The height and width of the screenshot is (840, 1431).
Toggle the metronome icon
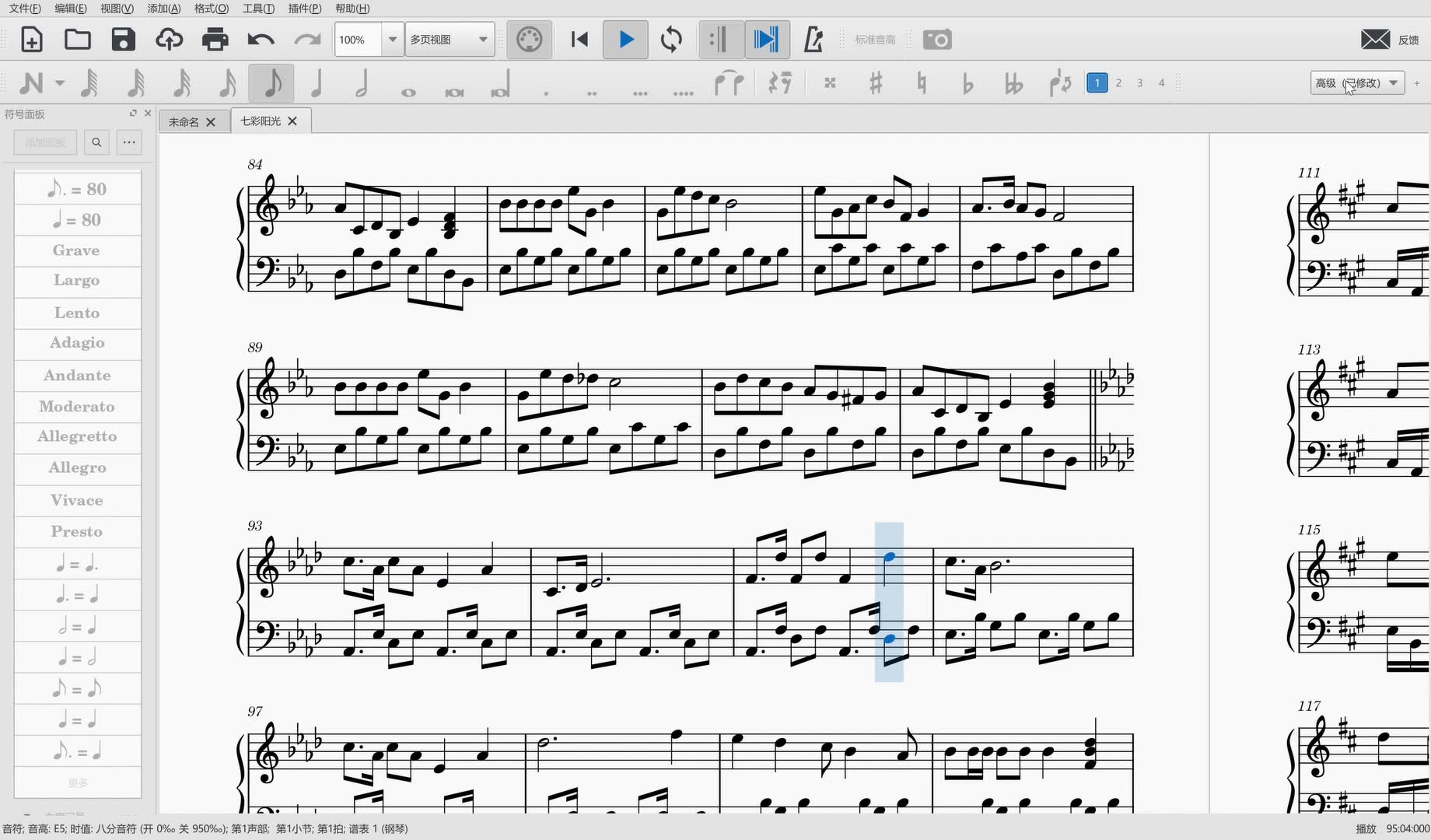tap(813, 40)
